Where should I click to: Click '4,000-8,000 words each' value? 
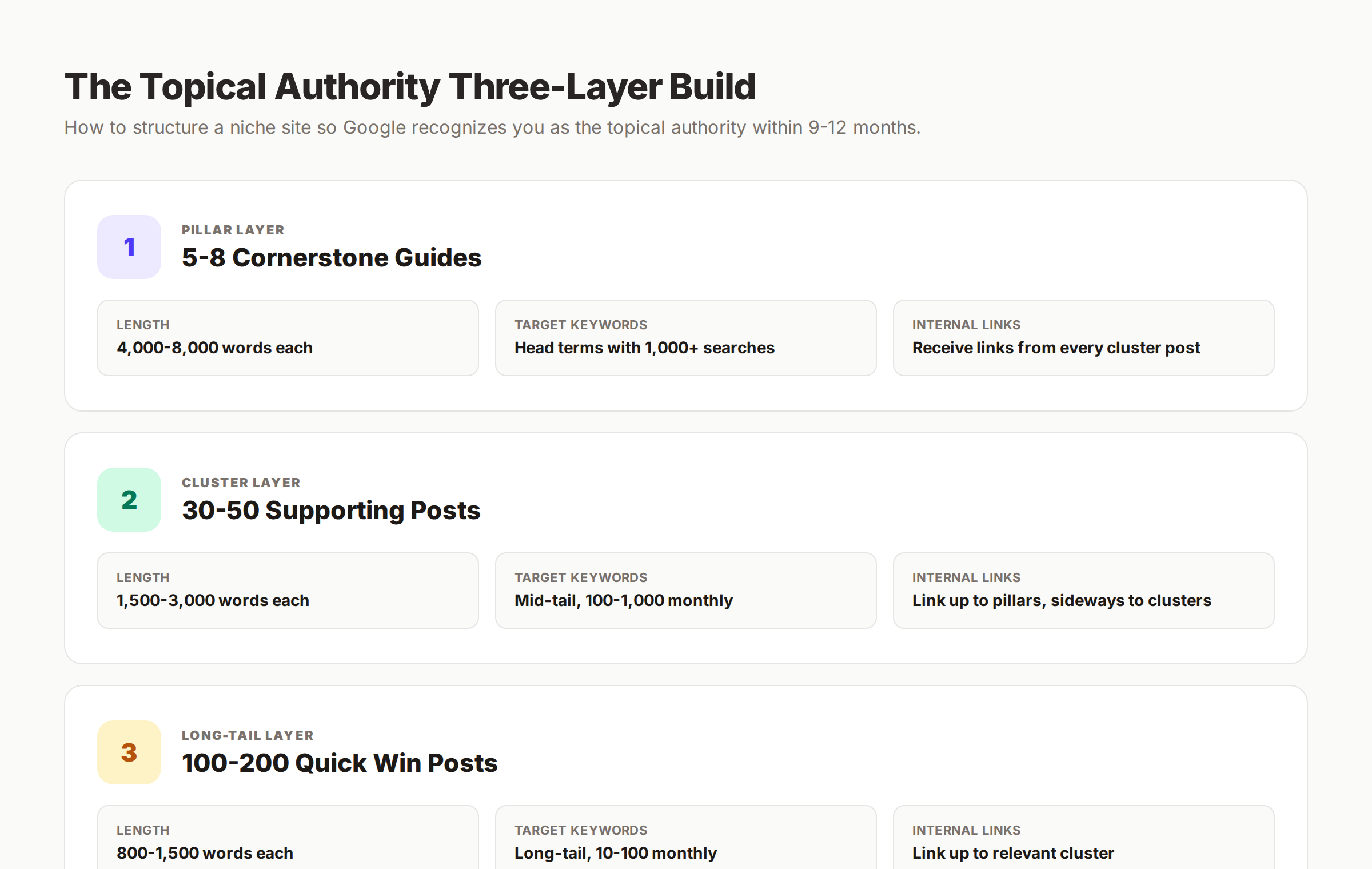pos(214,348)
